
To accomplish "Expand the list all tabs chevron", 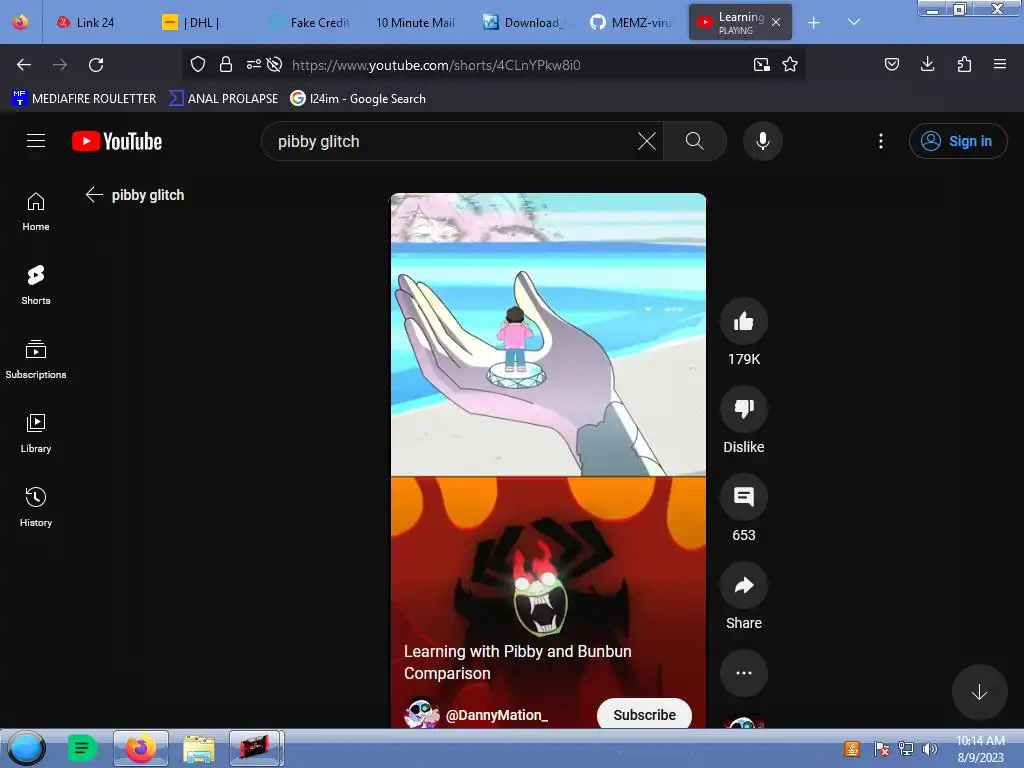I will click(x=854, y=22).
